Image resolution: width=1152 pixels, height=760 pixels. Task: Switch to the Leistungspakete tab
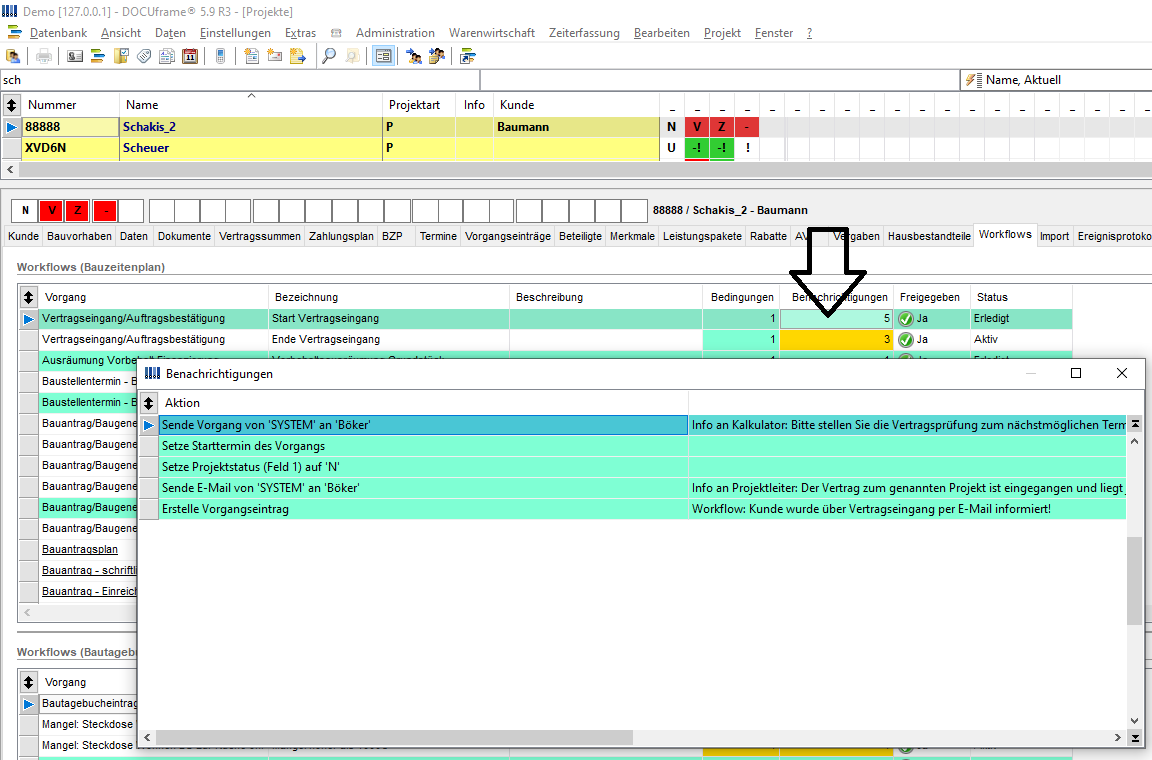click(702, 236)
